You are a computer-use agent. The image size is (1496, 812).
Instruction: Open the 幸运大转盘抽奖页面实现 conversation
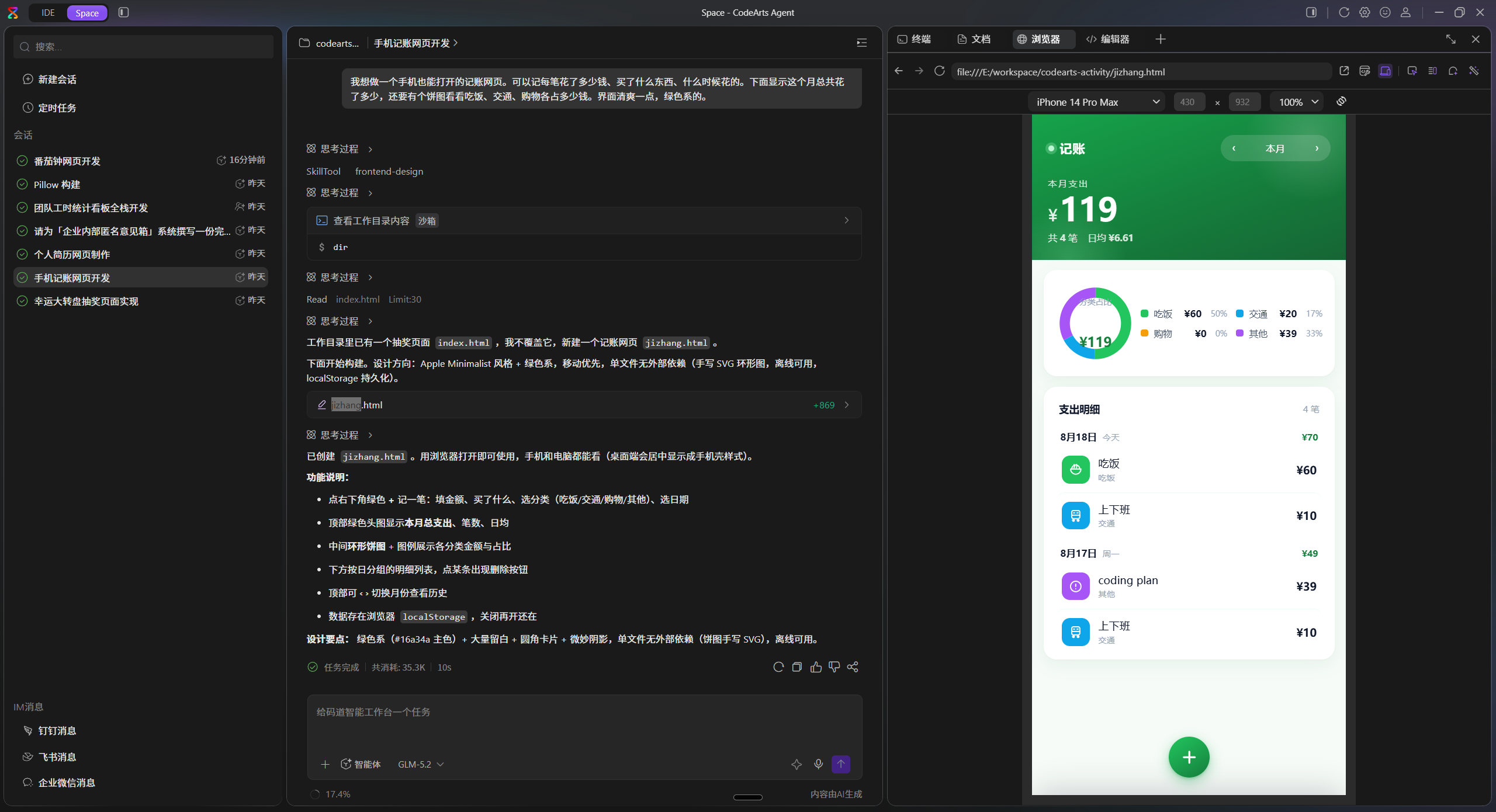coord(140,301)
